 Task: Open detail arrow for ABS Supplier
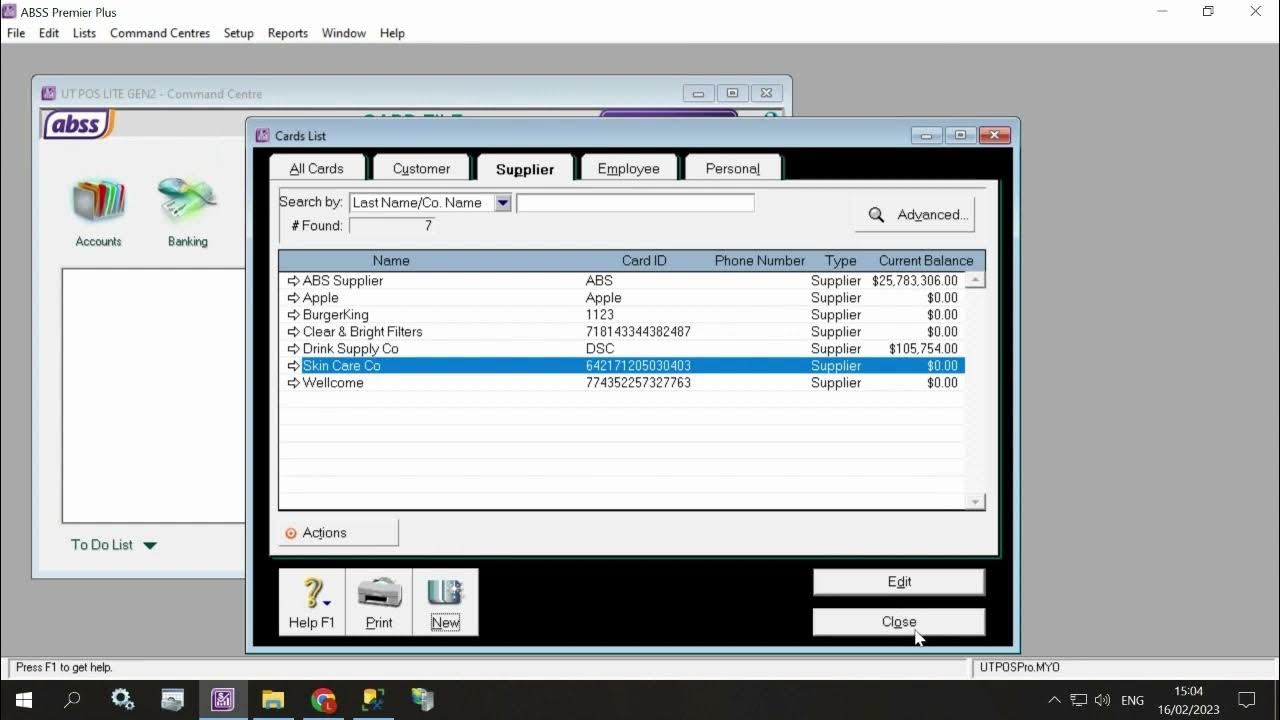point(293,281)
